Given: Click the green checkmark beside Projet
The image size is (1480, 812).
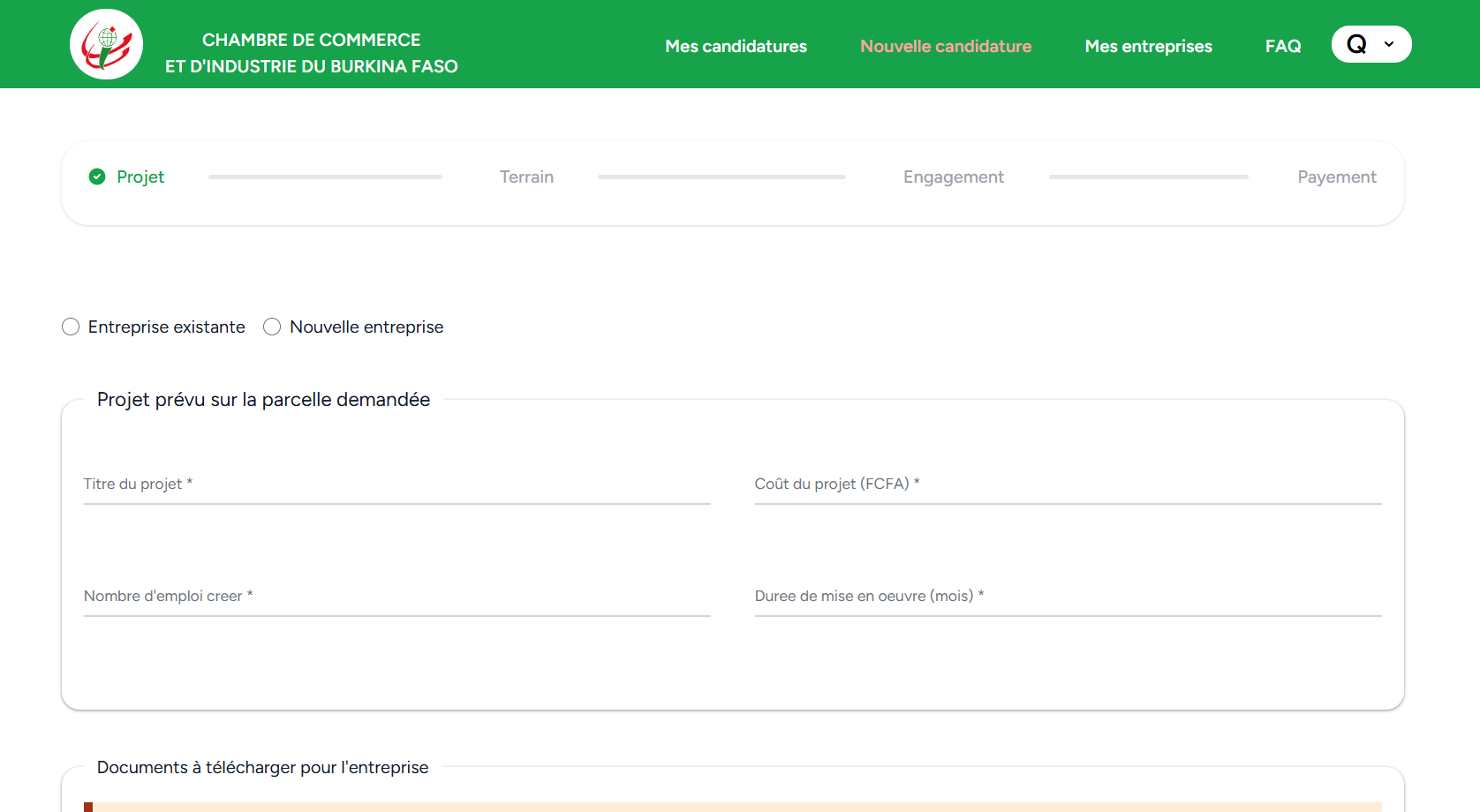Looking at the screenshot, I should point(97,177).
